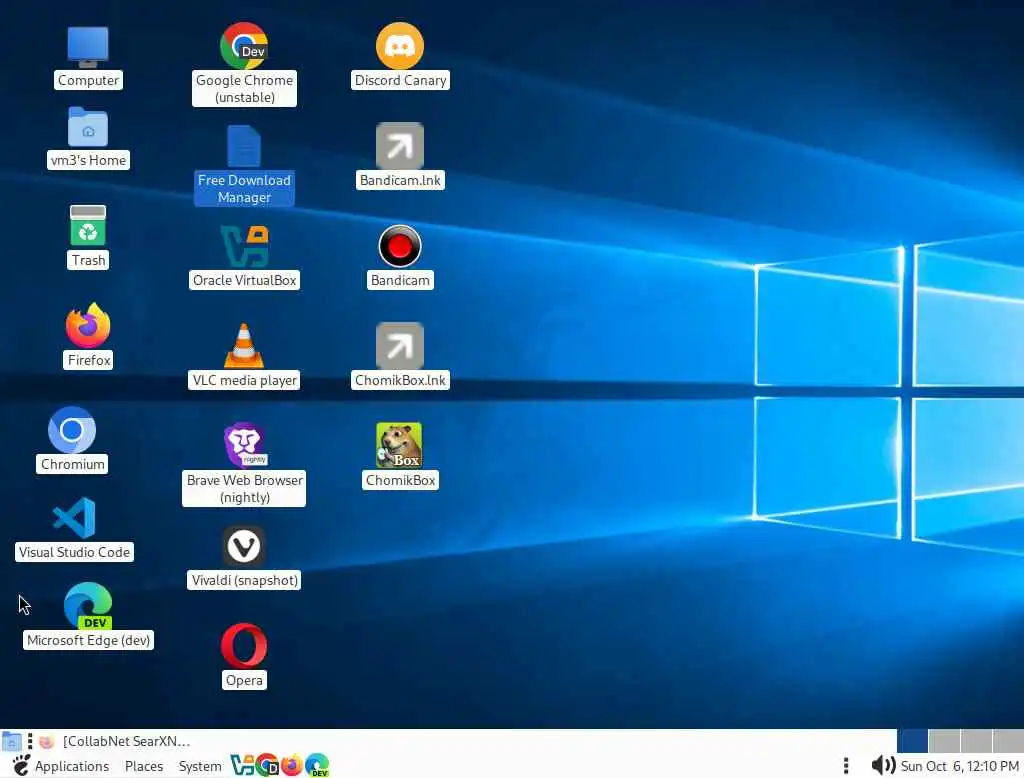Select the Chromium desktop icon
The width and height of the screenshot is (1024, 778).
tap(72, 430)
